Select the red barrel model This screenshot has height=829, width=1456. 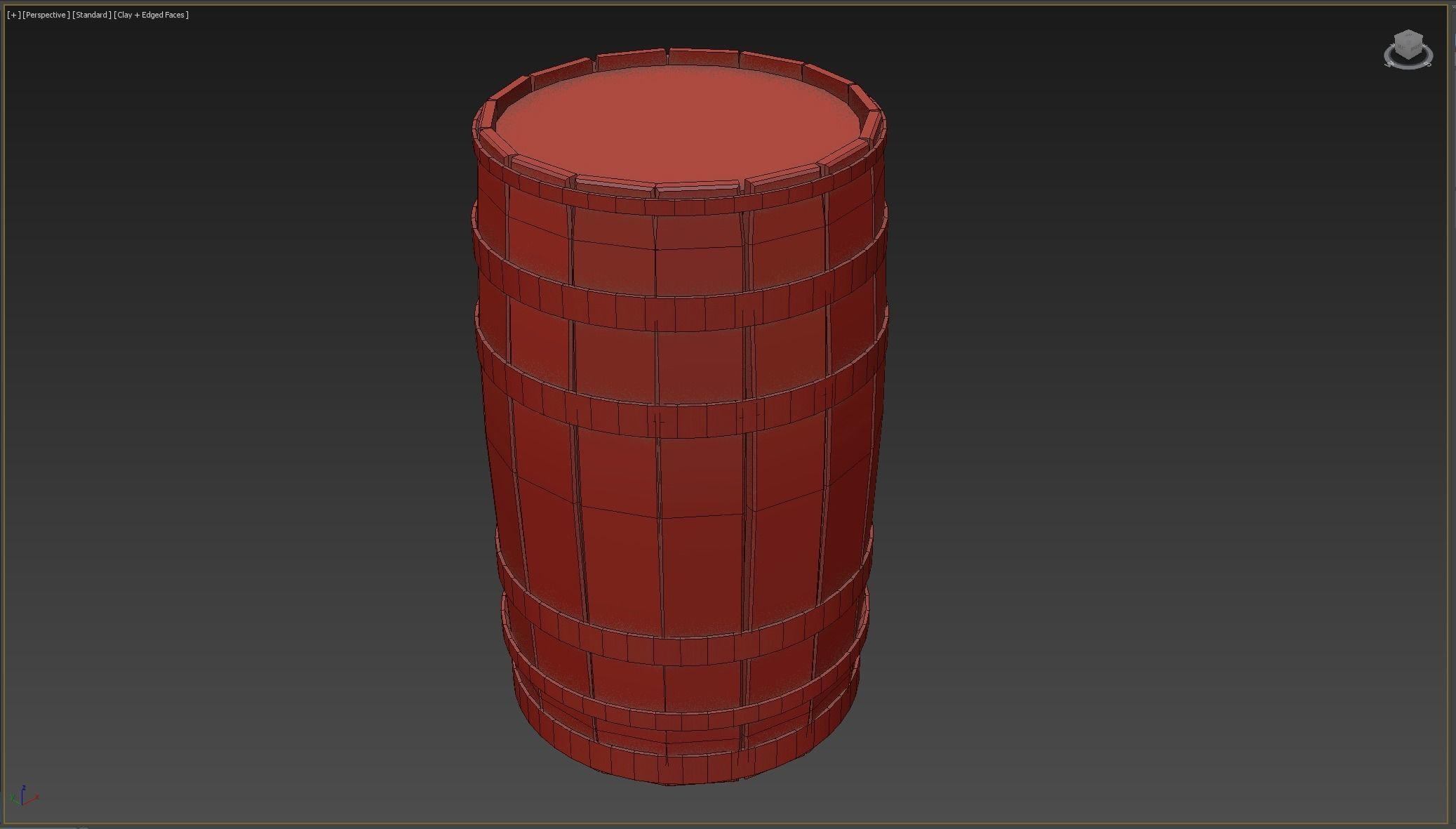coord(679,416)
